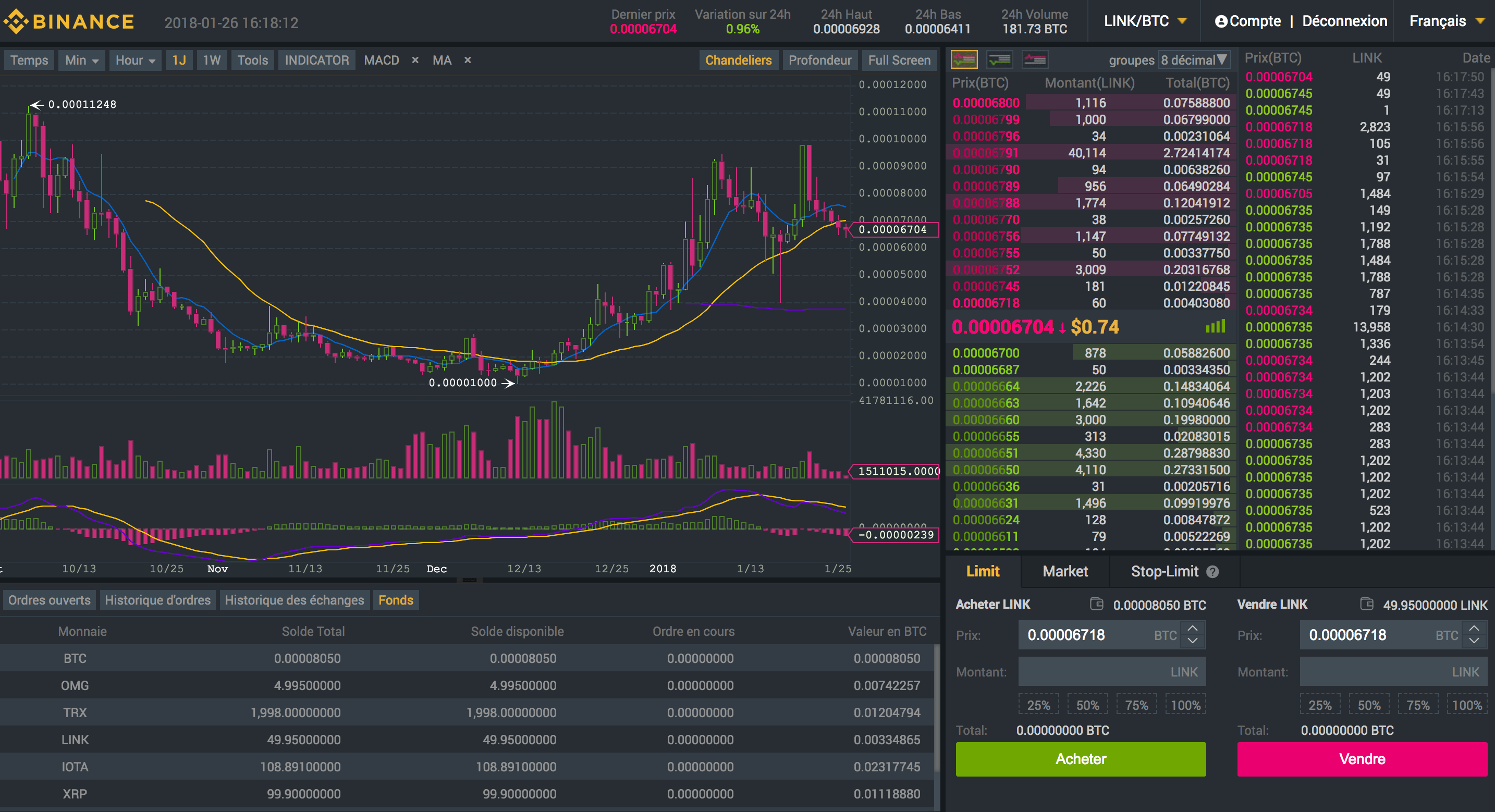The height and width of the screenshot is (812, 1495).
Task: Show buy orders only view icon
Action: pyautogui.click(x=999, y=59)
